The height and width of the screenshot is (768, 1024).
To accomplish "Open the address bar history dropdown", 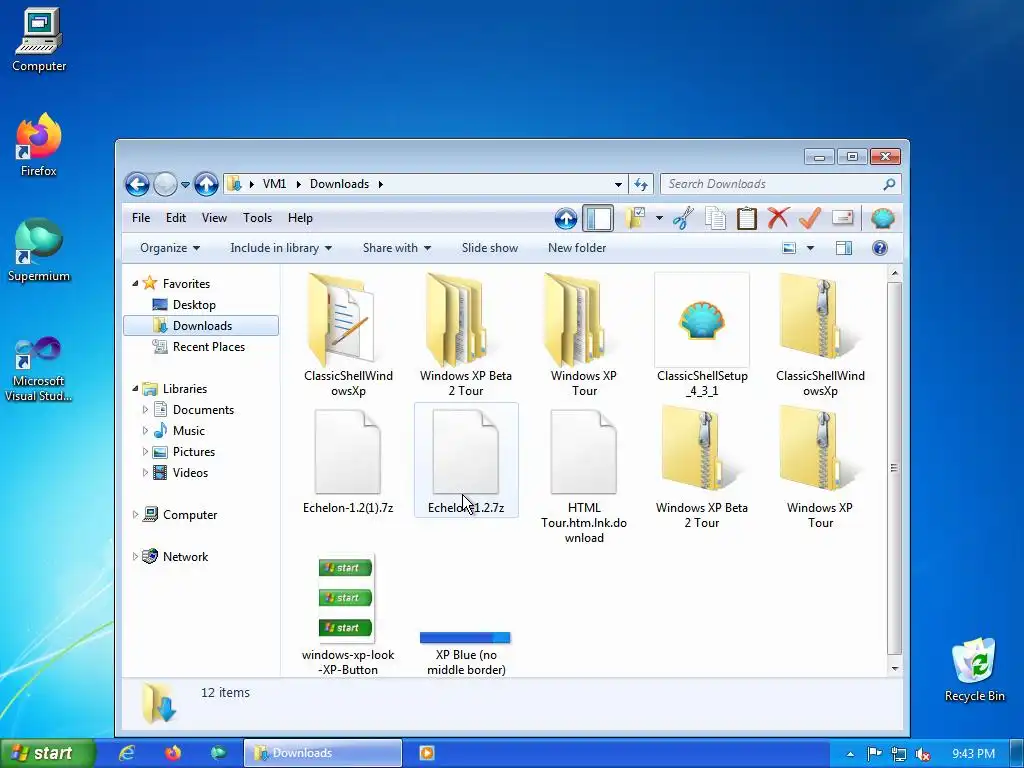I will (618, 185).
